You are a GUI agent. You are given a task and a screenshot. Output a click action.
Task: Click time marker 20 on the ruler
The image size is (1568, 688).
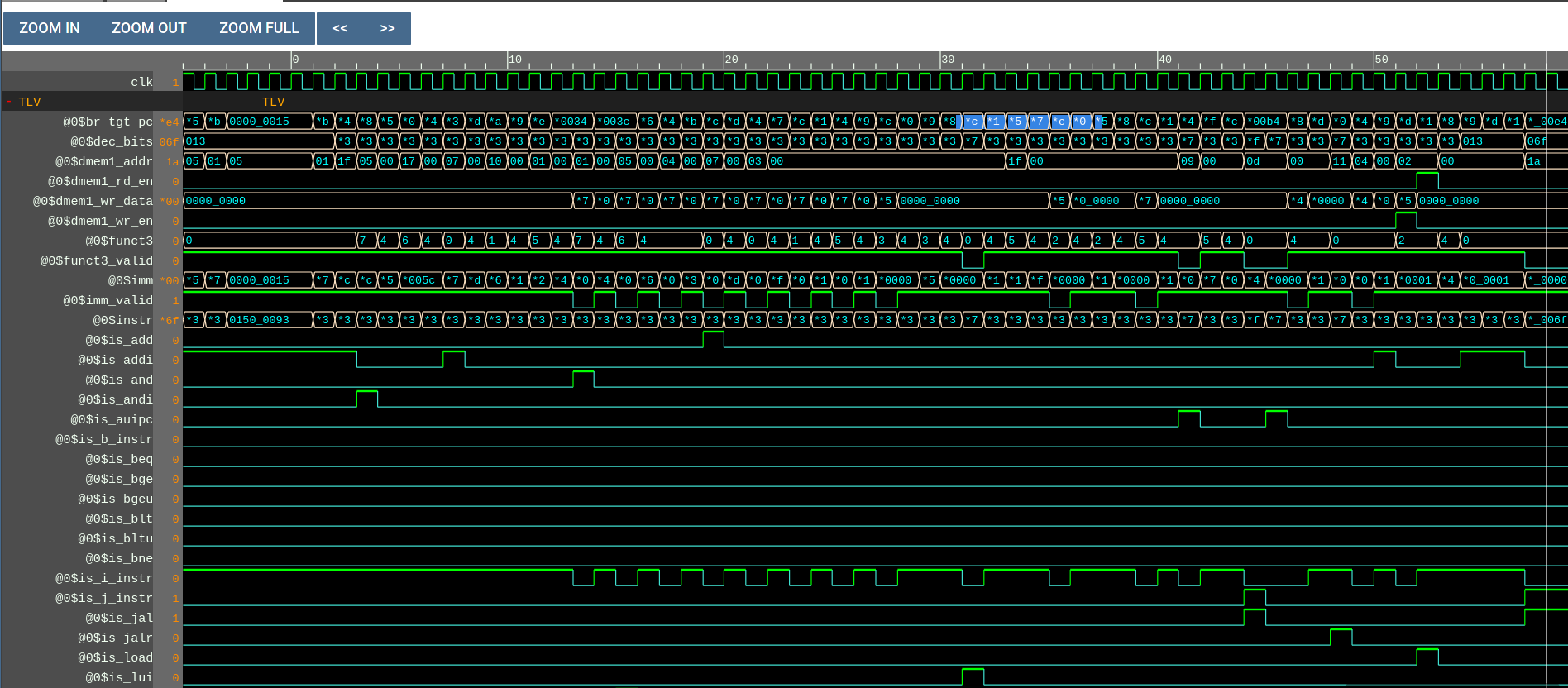[x=731, y=60]
